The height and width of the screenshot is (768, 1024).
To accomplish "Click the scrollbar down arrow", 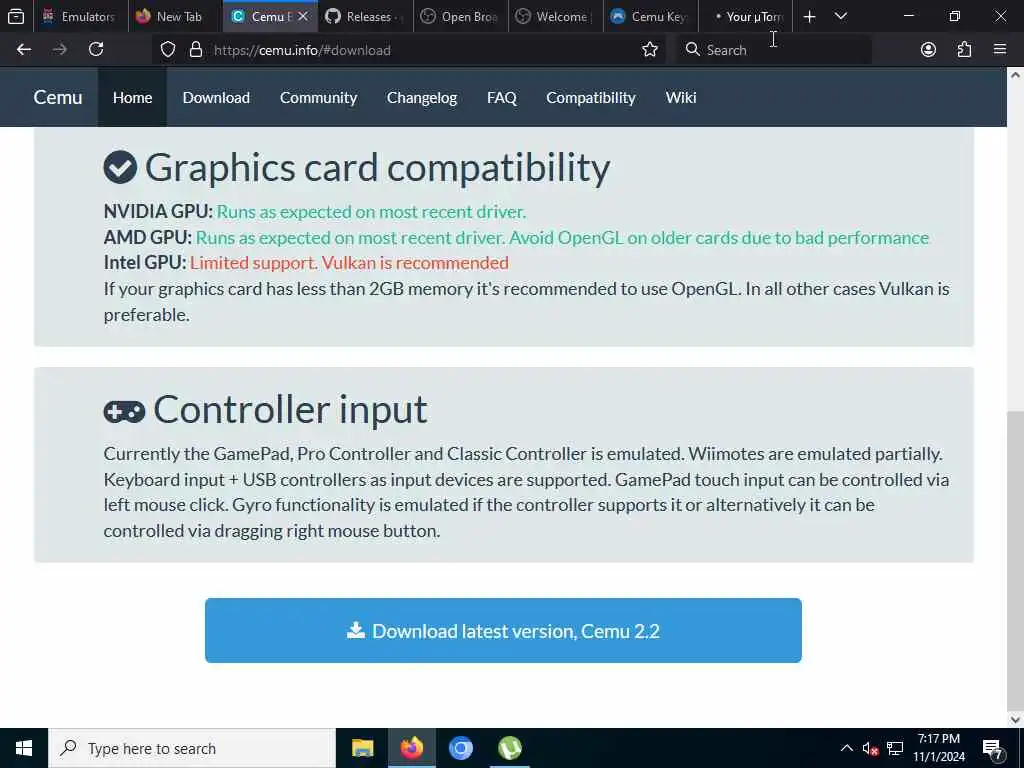I will click(1015, 720).
